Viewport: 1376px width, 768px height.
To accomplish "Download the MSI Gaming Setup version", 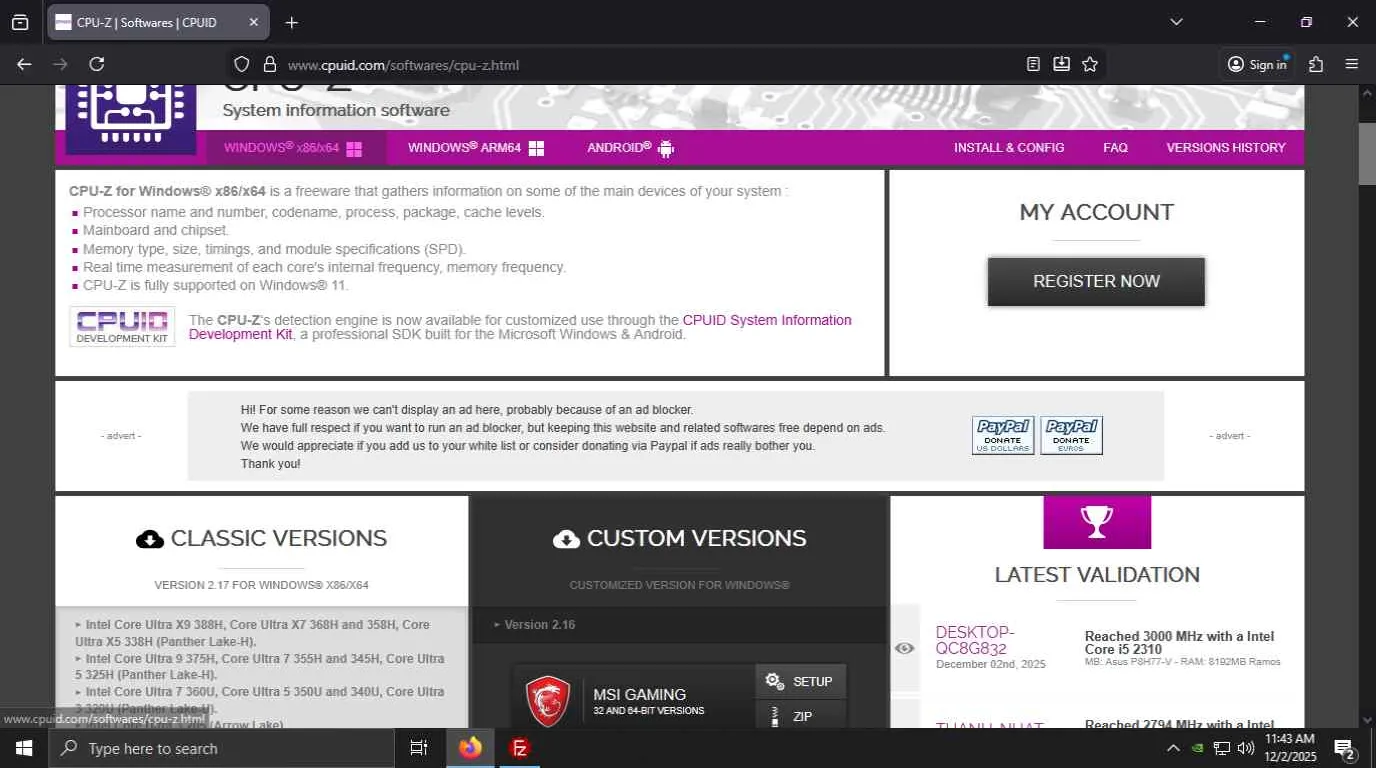I will (800, 682).
